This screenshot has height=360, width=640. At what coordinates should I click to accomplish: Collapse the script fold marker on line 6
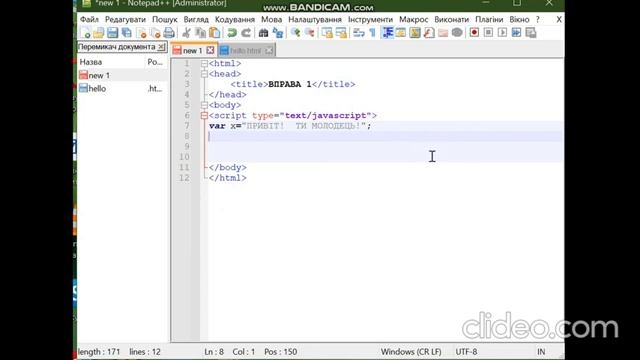(204, 116)
